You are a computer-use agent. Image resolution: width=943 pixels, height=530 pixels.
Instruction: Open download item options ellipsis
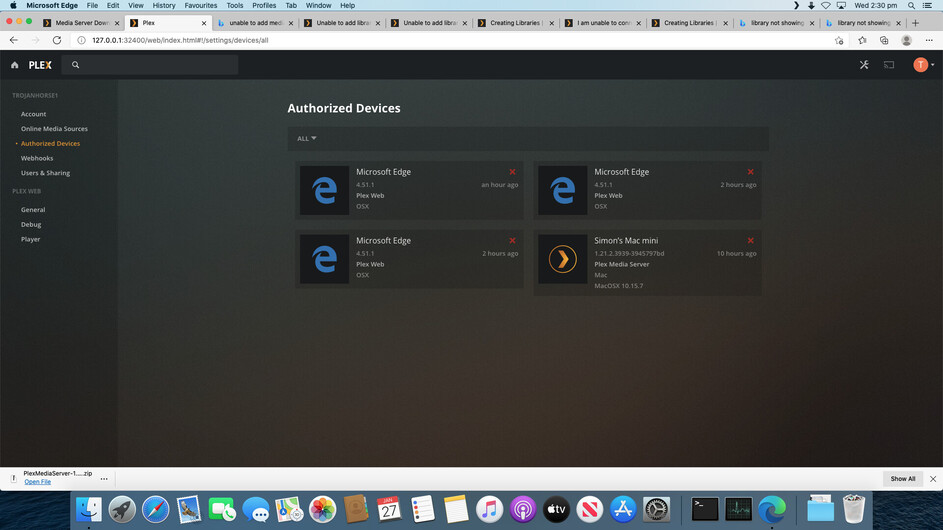pyautogui.click(x=104, y=479)
